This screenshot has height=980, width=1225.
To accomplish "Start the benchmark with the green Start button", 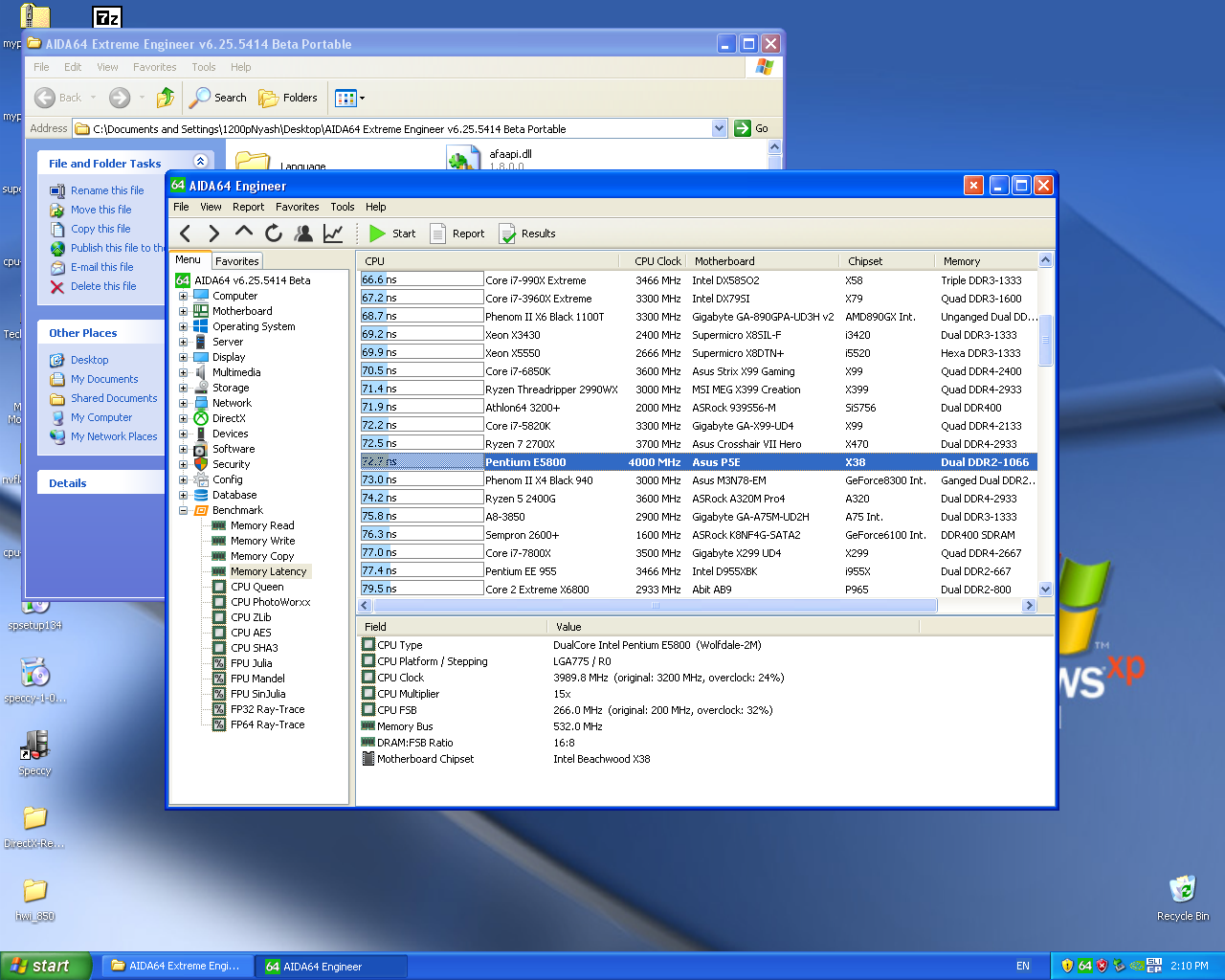I will coord(392,233).
